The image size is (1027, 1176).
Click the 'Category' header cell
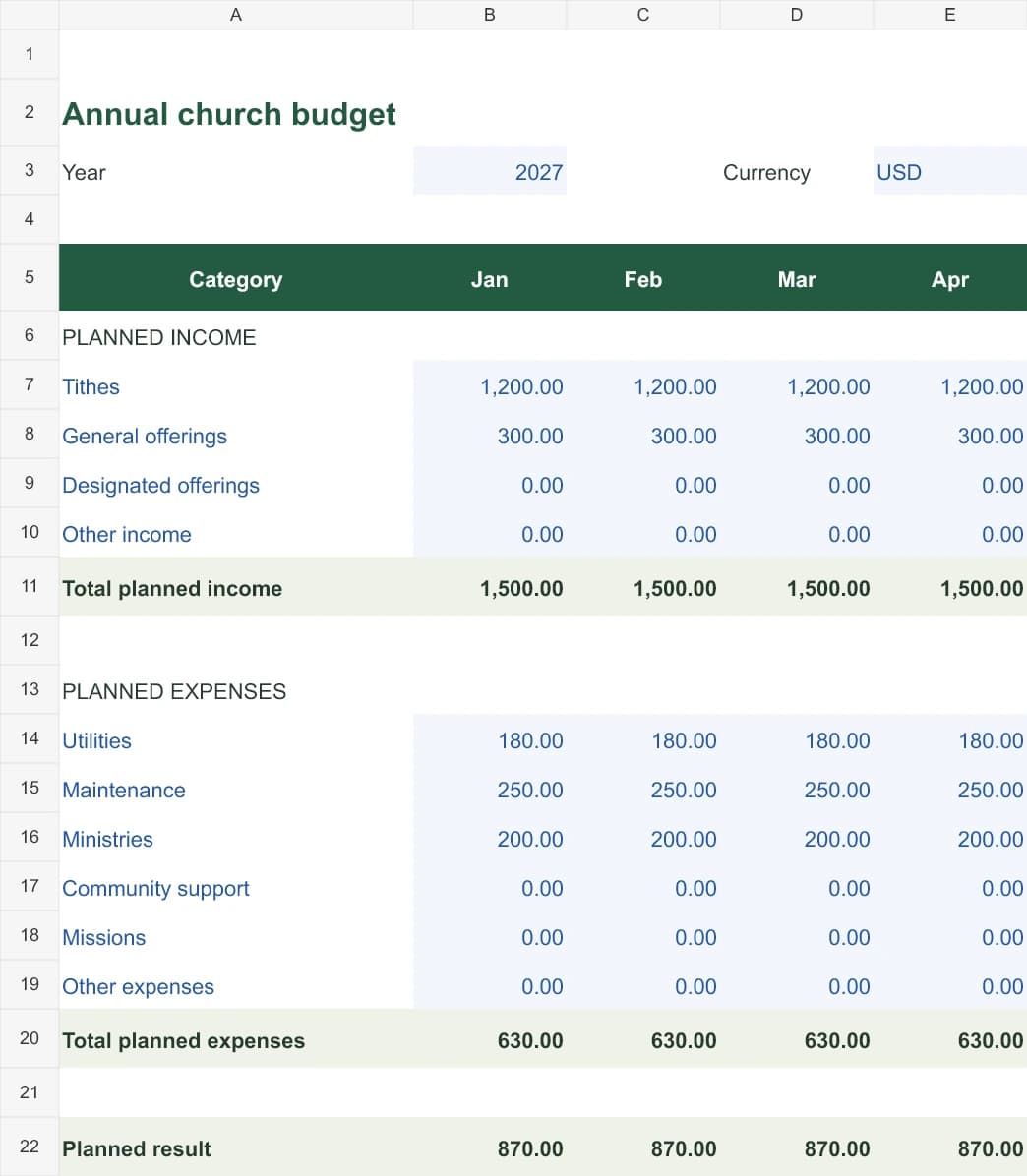click(x=235, y=277)
